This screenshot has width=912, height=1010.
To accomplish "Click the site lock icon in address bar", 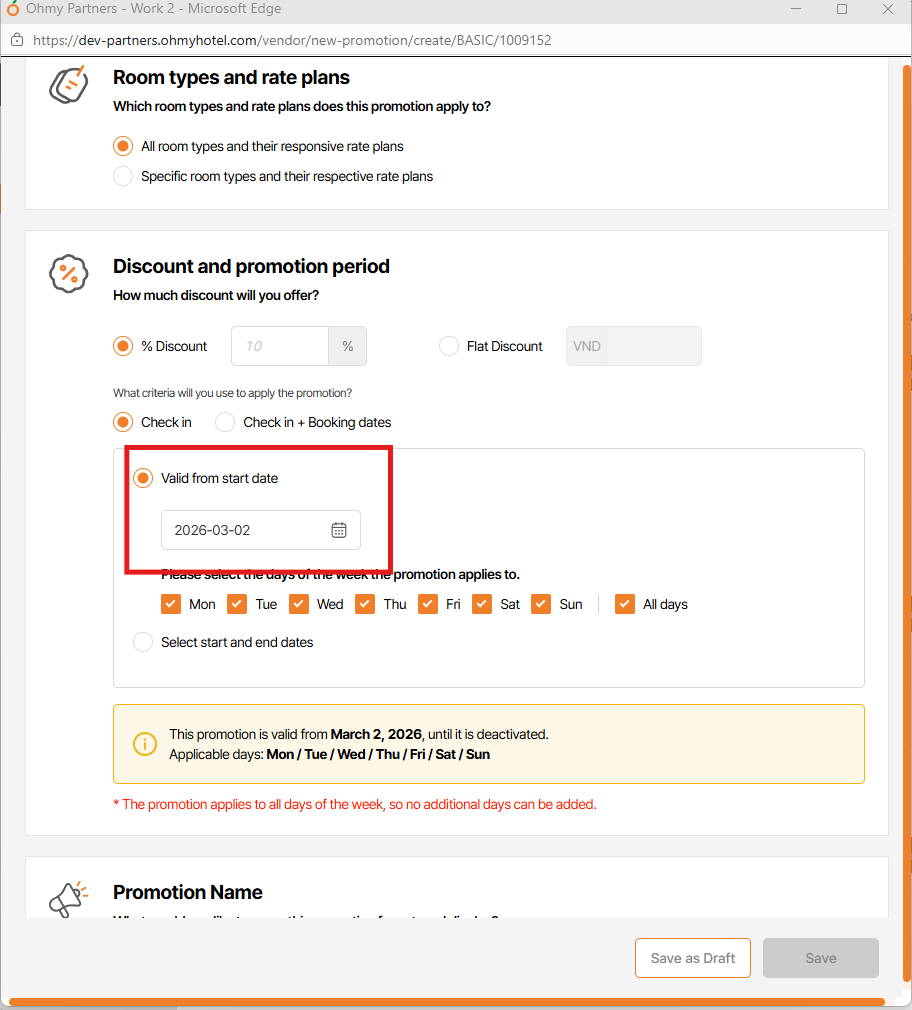I will [x=16, y=40].
